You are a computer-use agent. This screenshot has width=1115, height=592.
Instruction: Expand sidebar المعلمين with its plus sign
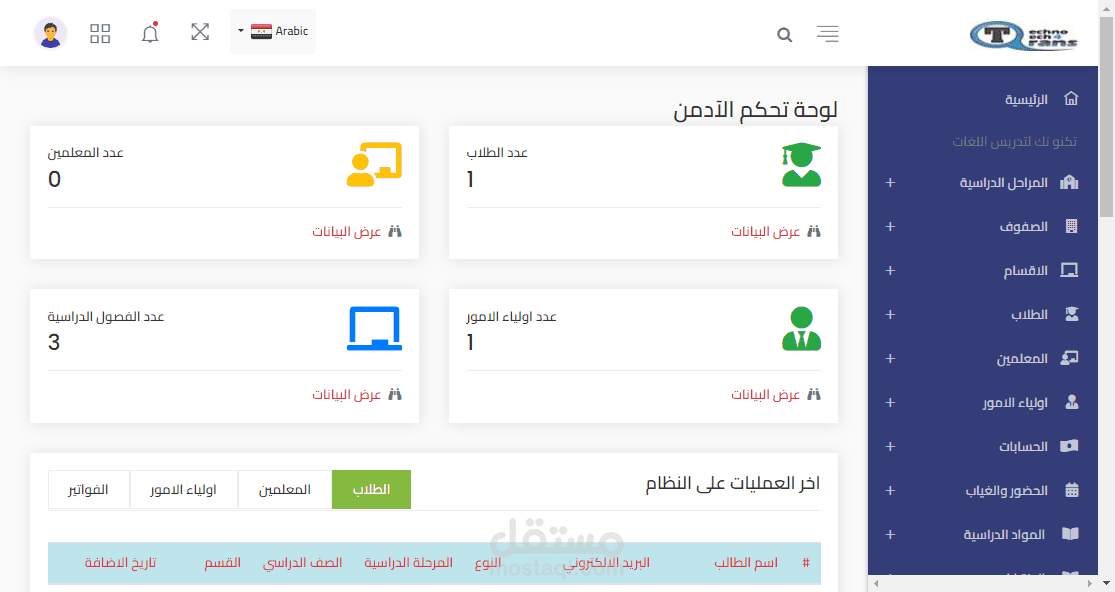(x=890, y=359)
